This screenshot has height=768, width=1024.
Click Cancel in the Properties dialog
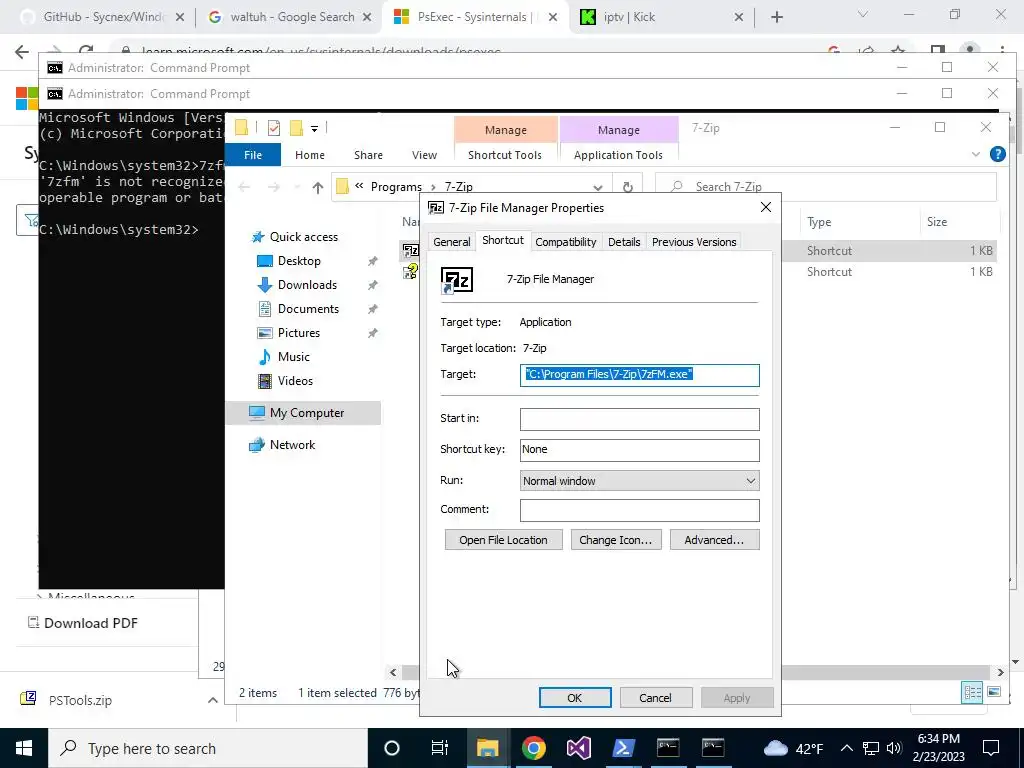point(655,697)
